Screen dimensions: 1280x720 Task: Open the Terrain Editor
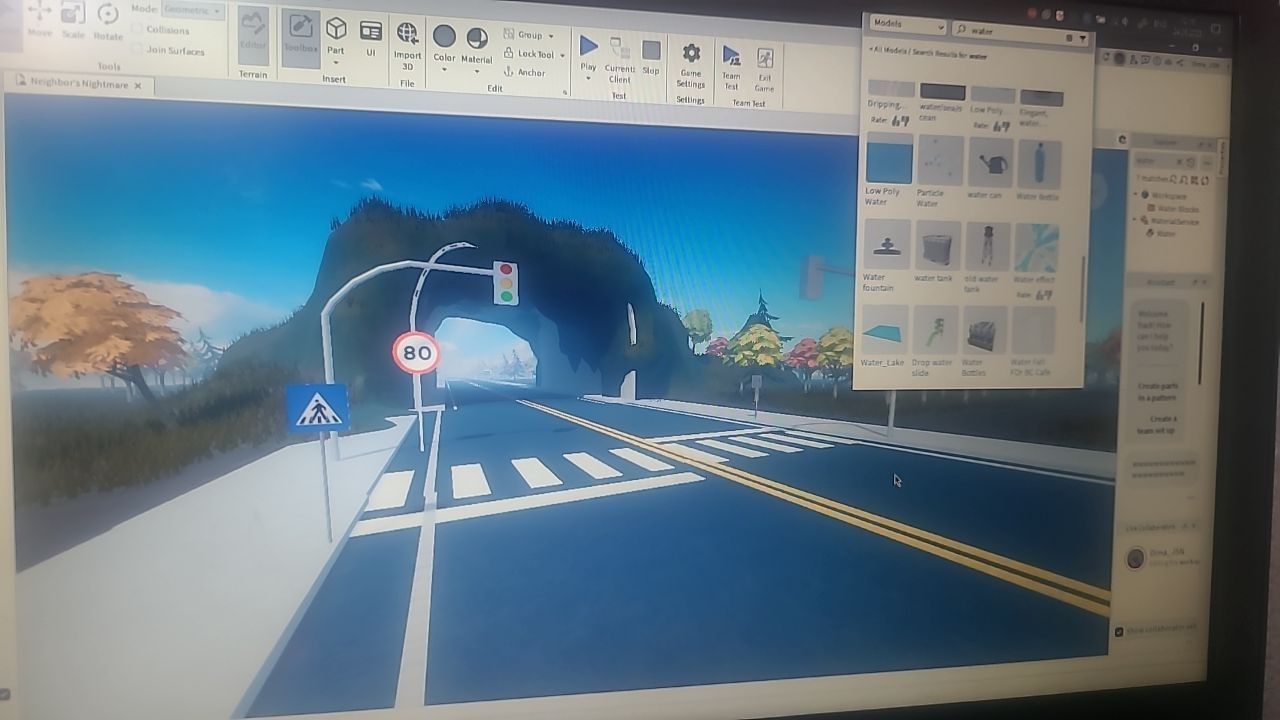[253, 36]
